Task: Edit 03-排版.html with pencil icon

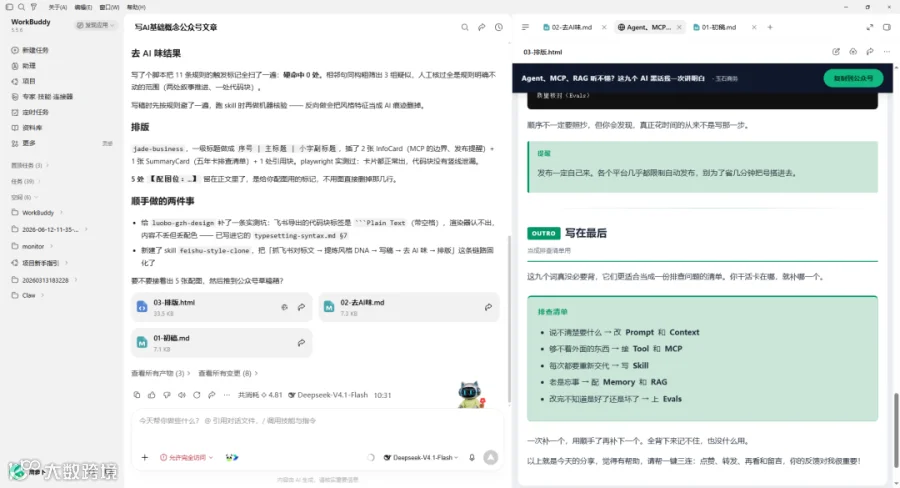Action: [x=836, y=52]
